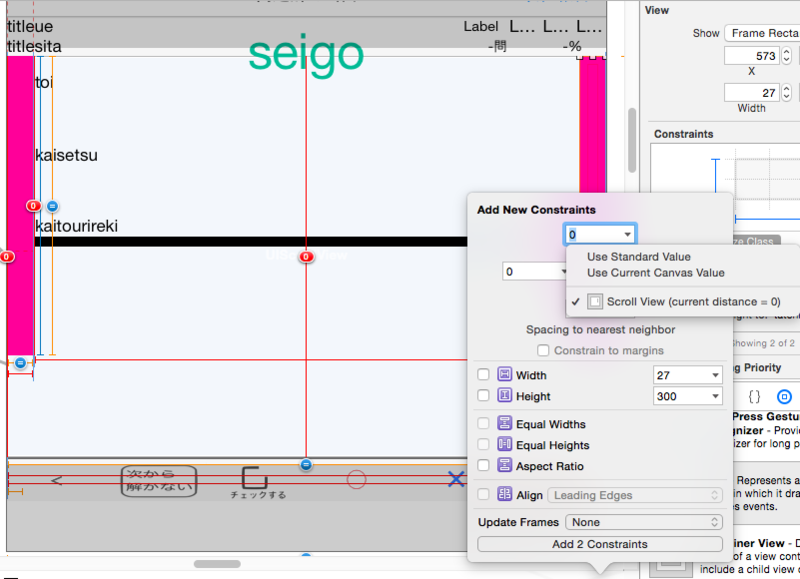Select the magenta view on right side
This screenshot has height=579, width=800.
pos(592,122)
